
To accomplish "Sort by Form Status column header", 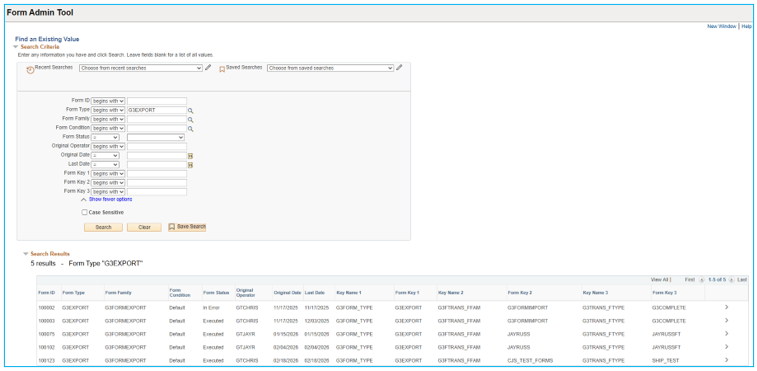I will (216, 293).
